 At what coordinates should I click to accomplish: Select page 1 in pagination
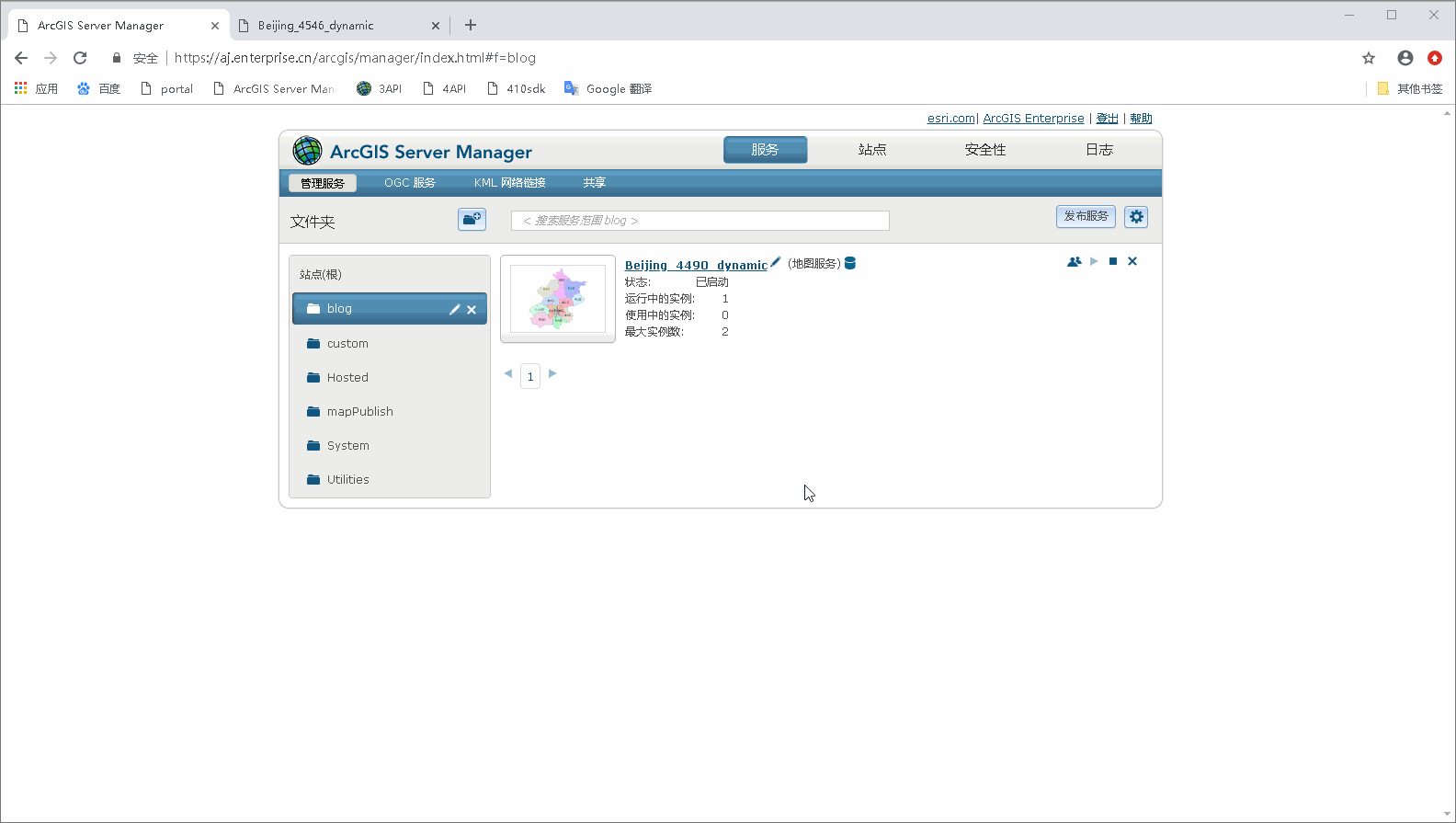pos(530,376)
